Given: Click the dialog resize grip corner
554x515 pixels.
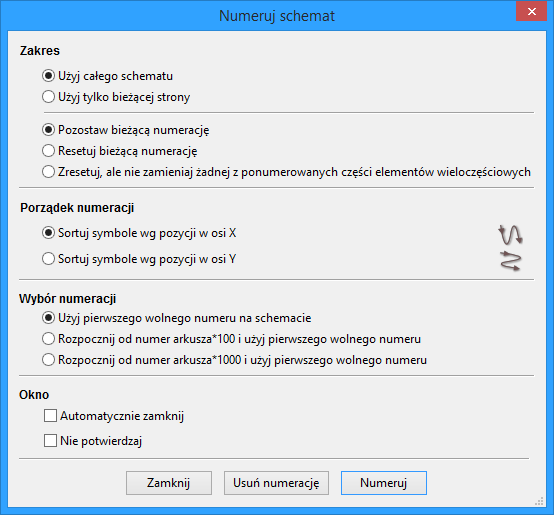Looking at the screenshot, I should tap(539, 502).
